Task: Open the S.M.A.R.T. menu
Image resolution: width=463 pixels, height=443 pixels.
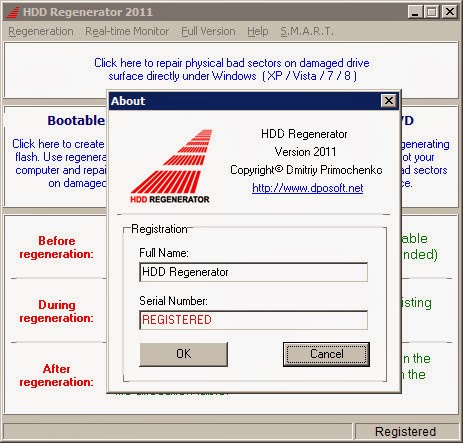Action: click(307, 31)
